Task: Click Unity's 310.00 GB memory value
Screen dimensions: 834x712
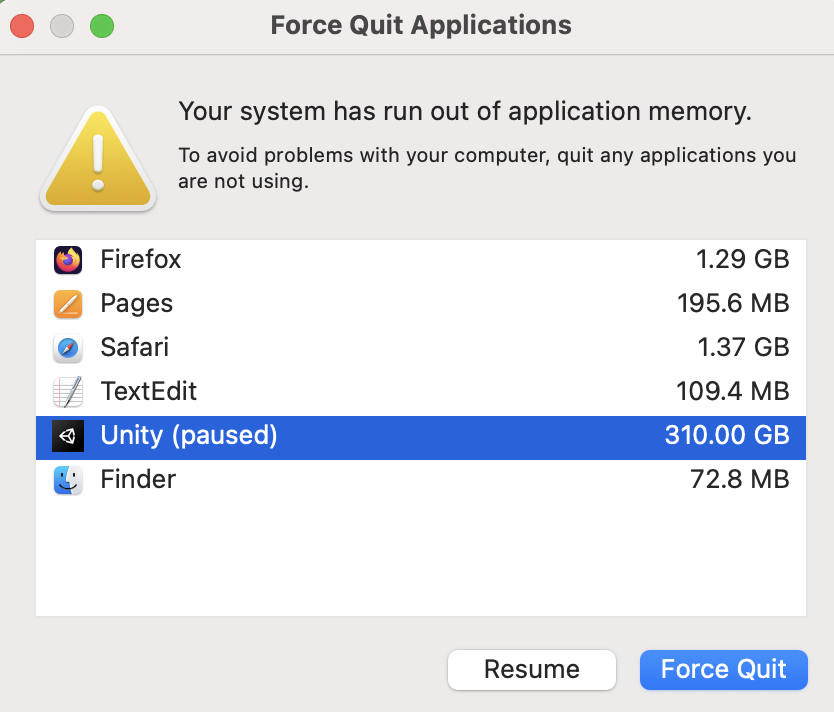Action: [727, 436]
